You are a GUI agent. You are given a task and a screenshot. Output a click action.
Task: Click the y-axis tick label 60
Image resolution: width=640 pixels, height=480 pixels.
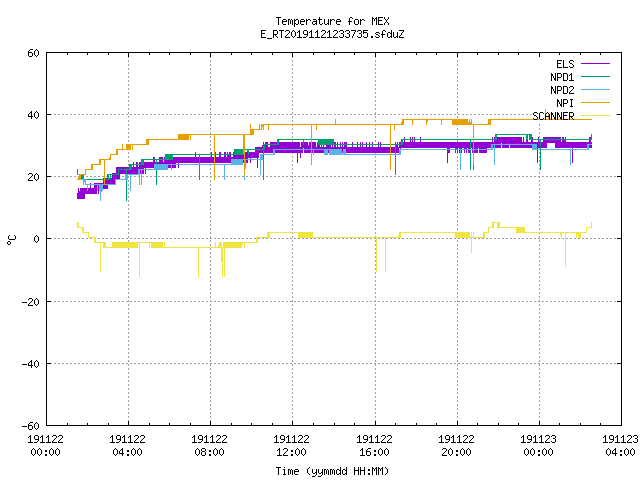point(33,53)
